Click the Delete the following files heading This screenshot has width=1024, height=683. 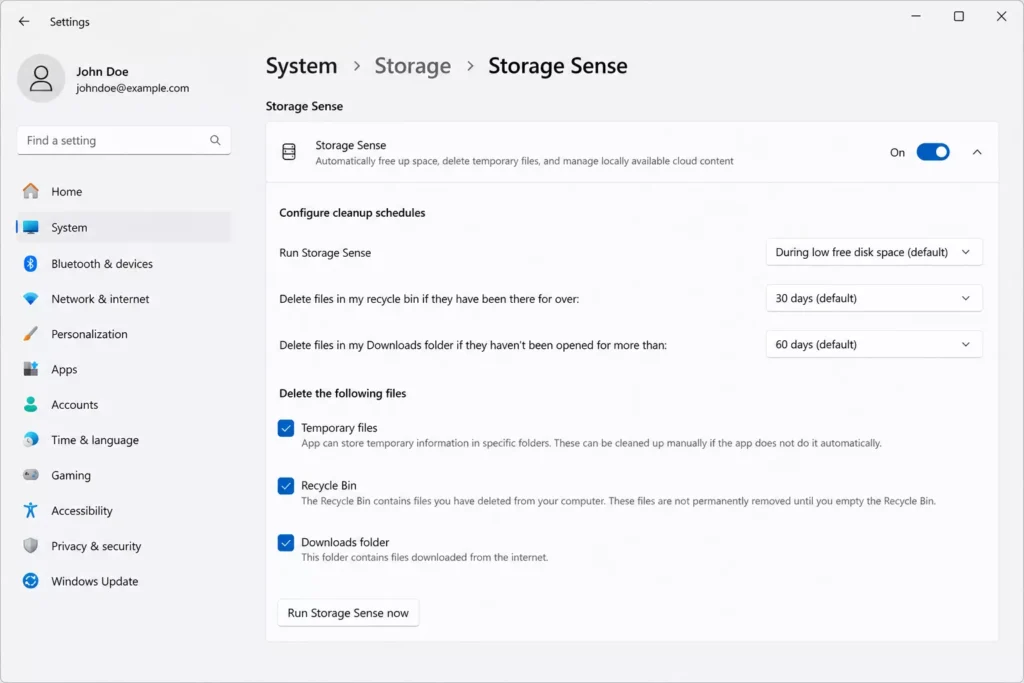(x=342, y=393)
